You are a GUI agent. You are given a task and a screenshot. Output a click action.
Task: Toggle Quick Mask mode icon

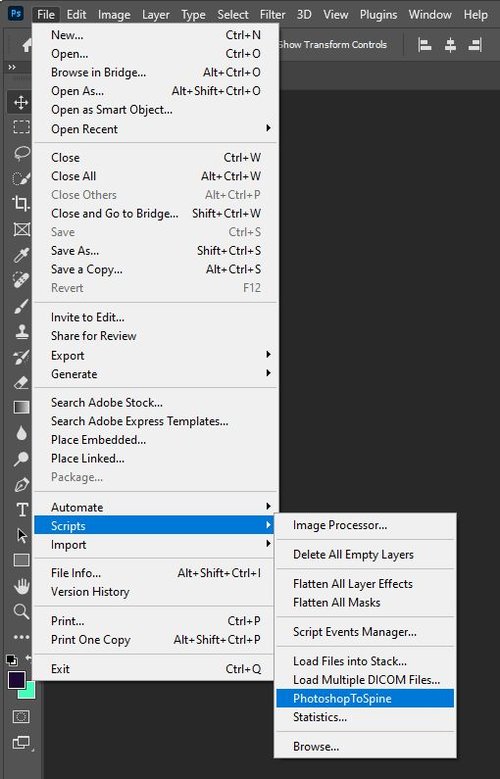(x=21, y=716)
